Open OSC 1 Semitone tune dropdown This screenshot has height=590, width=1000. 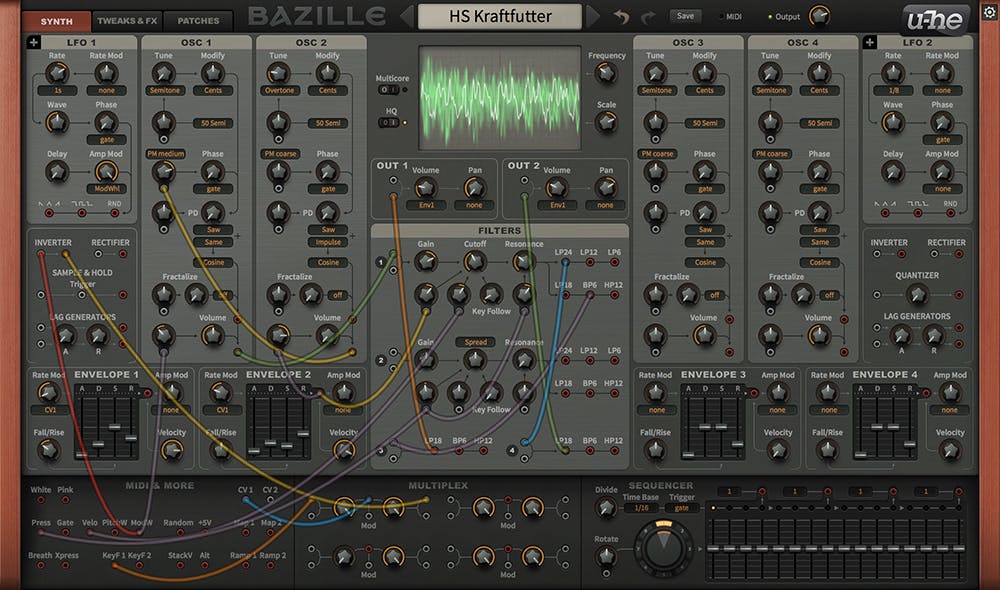click(165, 91)
